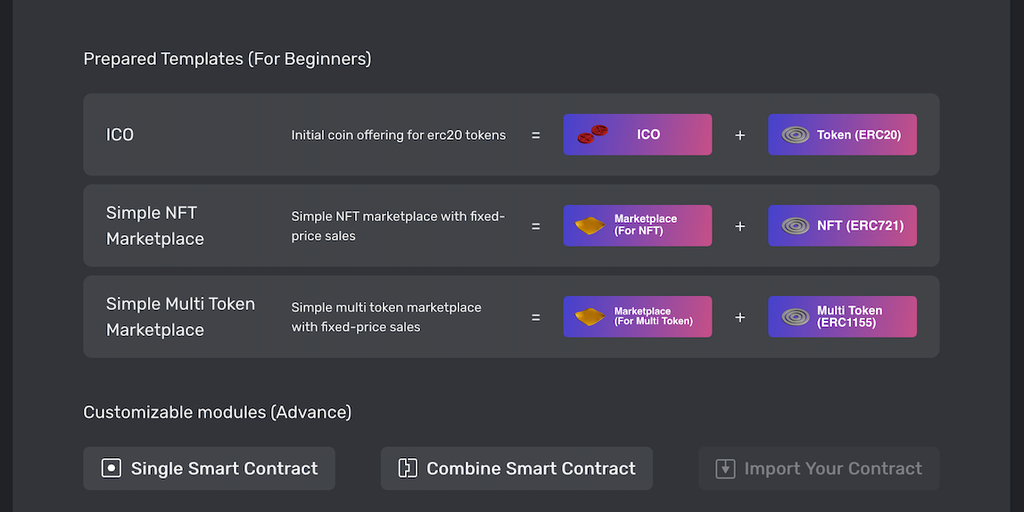Click the spiral icon on Token (ERC20) card
Viewport: 1024px width, 512px height.
[x=796, y=134]
